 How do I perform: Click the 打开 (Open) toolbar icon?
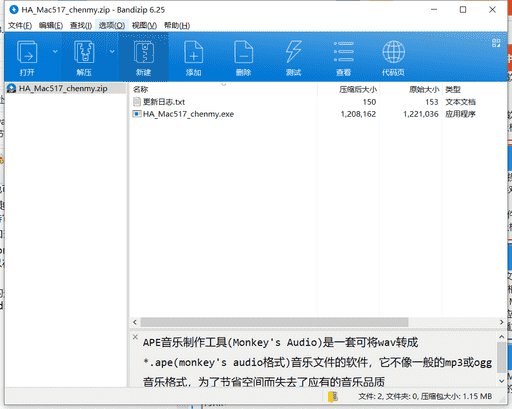(27, 52)
